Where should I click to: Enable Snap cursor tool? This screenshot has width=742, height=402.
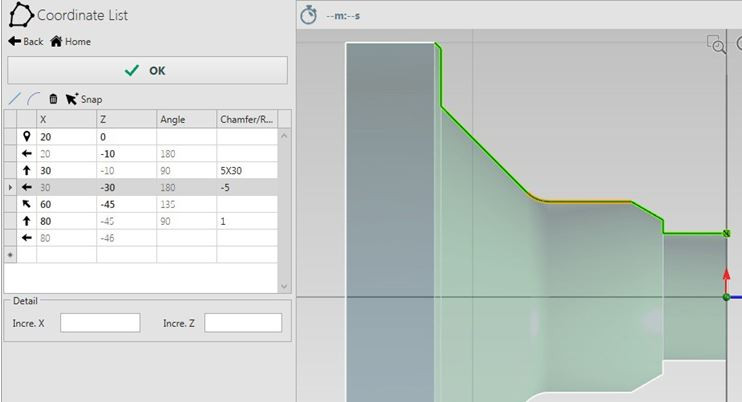tap(84, 99)
